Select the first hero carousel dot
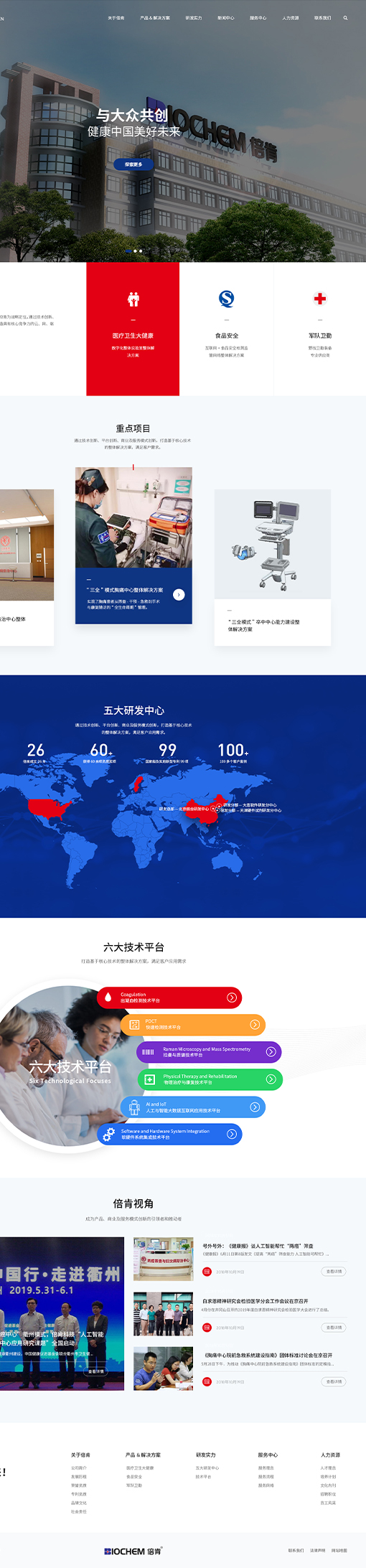The width and height of the screenshot is (366, 1568). pos(129,251)
